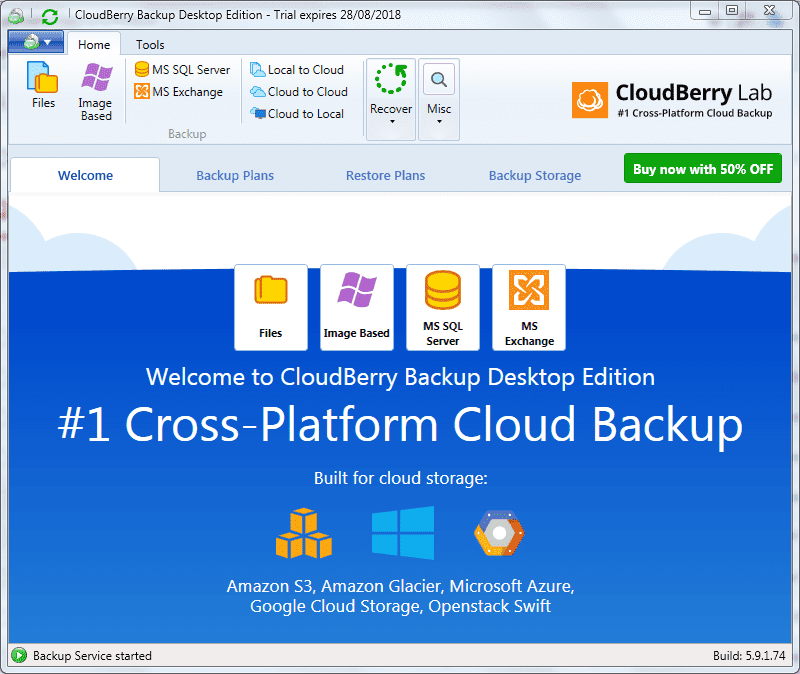Minimize the CloudBerry Backup window
Image resolution: width=800 pixels, height=674 pixels.
pos(705,11)
